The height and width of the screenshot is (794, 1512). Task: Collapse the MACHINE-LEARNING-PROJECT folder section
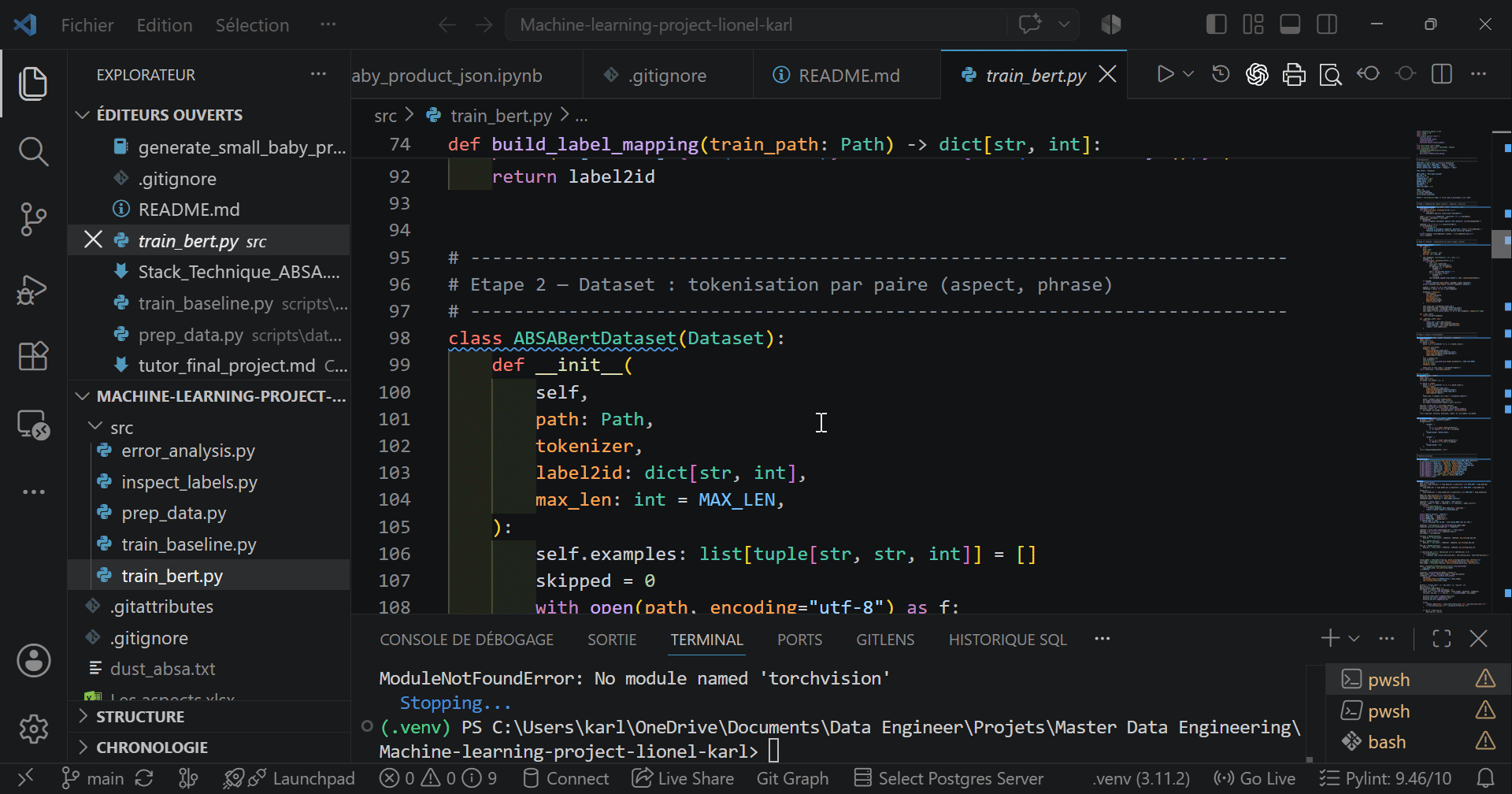pyautogui.click(x=209, y=396)
